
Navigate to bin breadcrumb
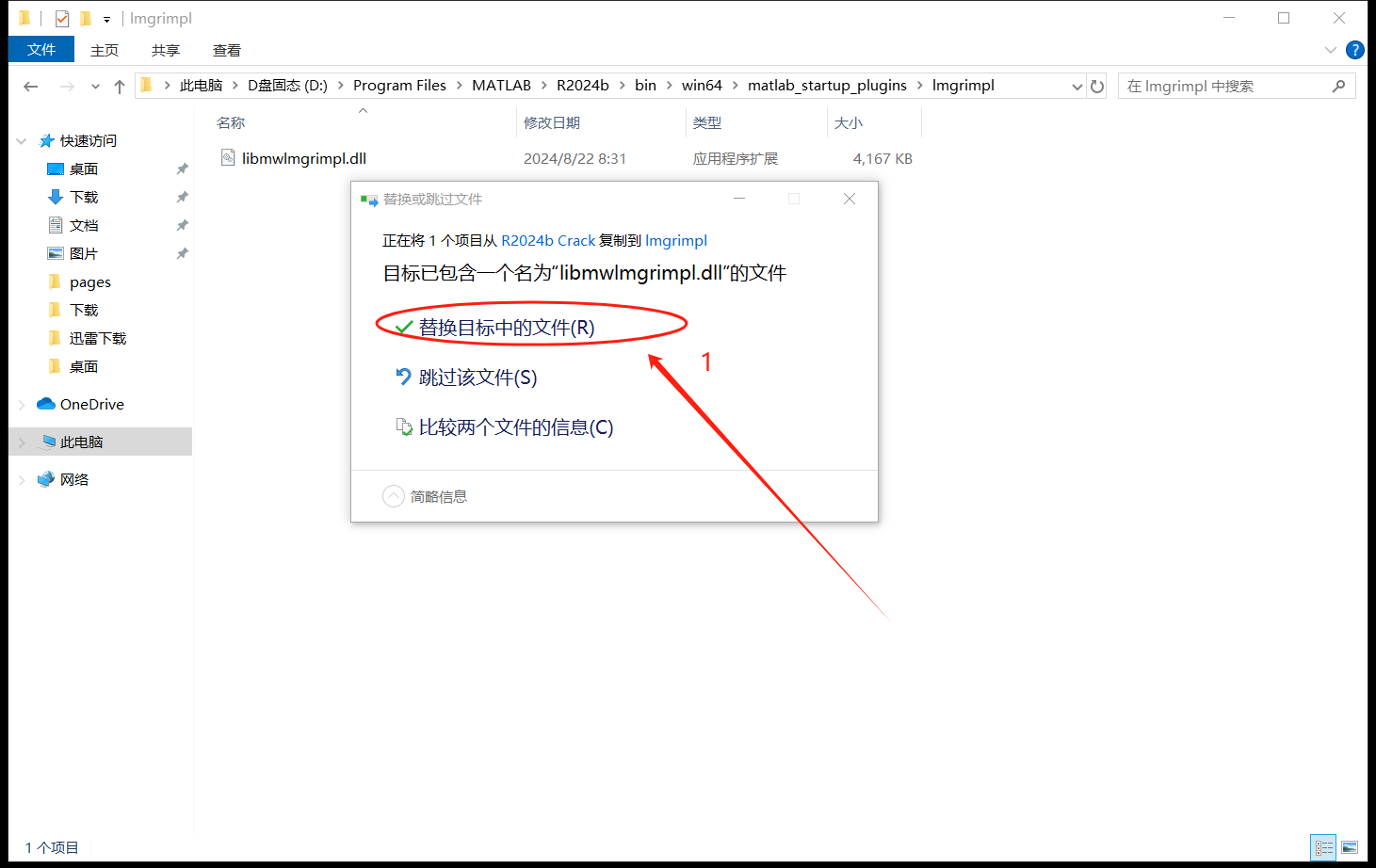point(645,86)
